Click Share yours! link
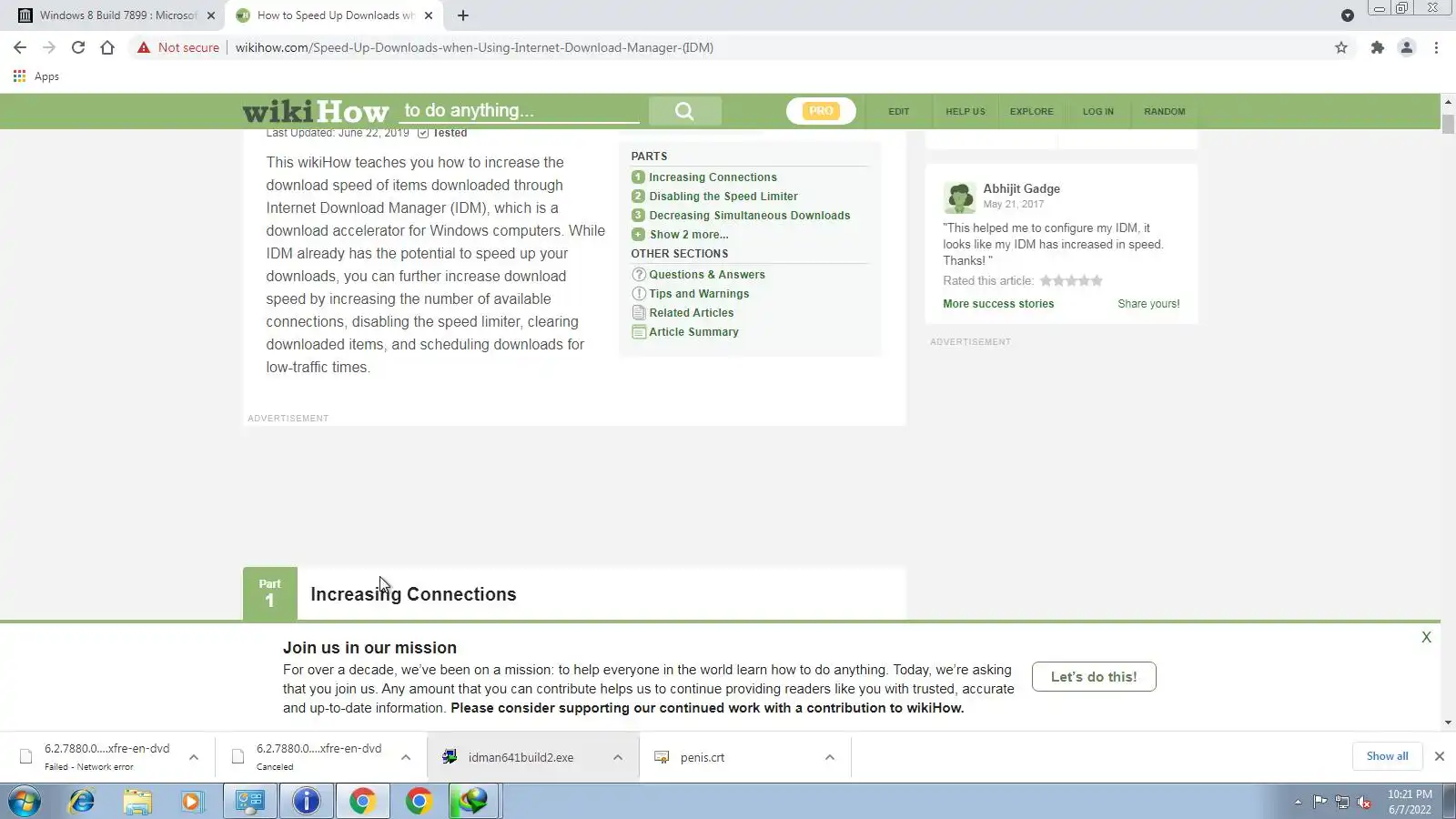The height and width of the screenshot is (819, 1456). 1148,304
